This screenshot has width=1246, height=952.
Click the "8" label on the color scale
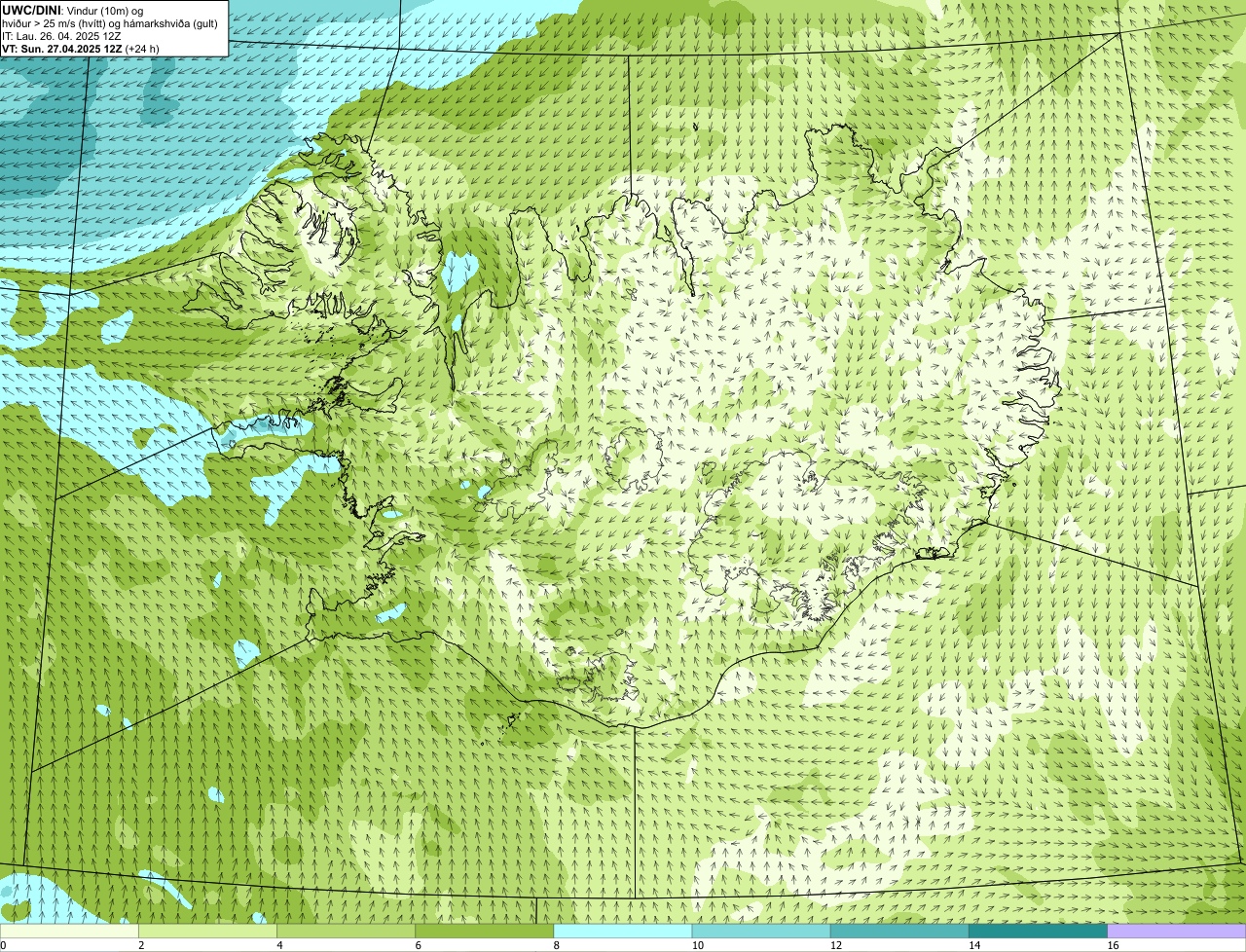(x=556, y=945)
